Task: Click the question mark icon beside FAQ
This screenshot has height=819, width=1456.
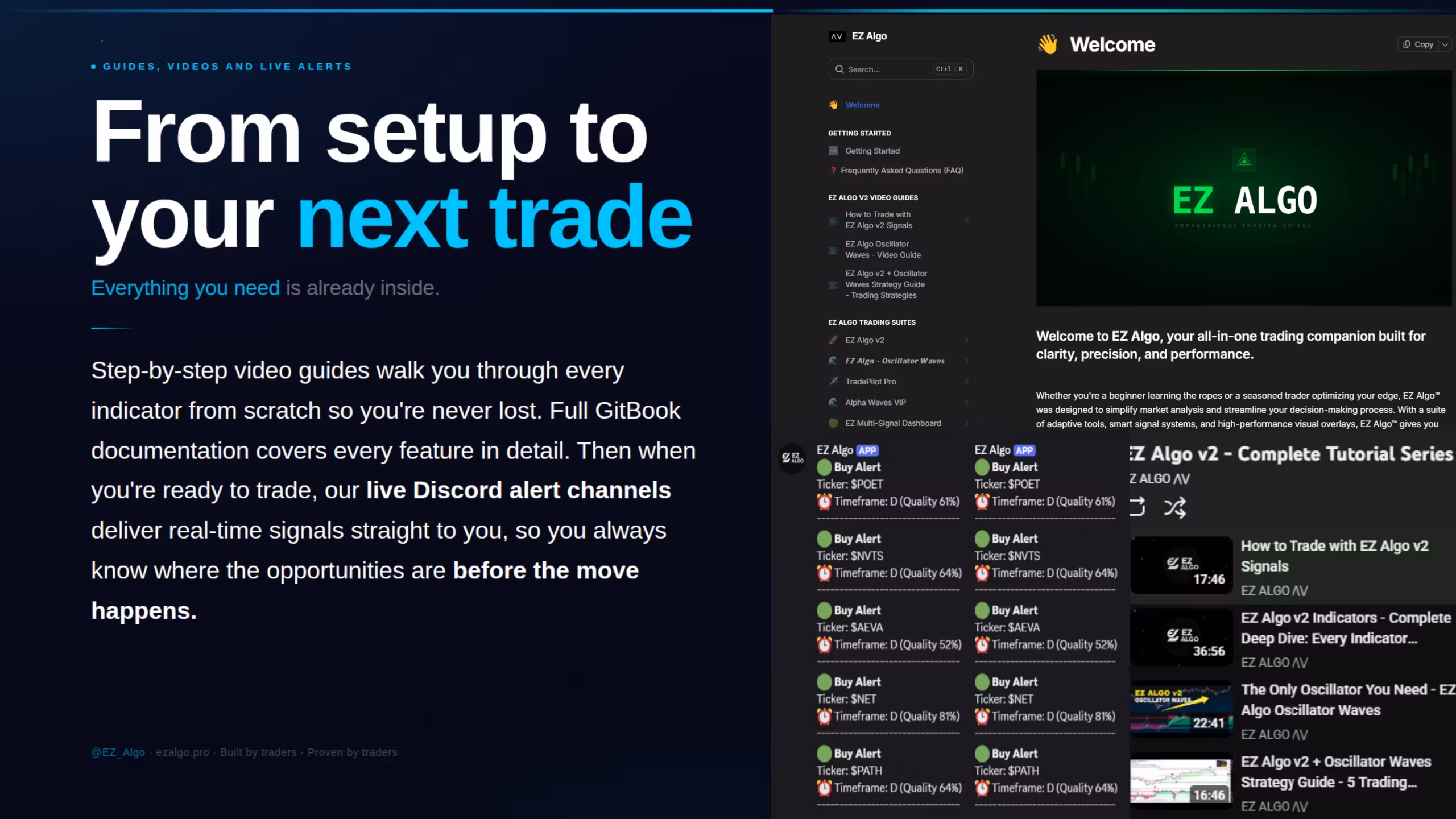Action: pos(833,171)
